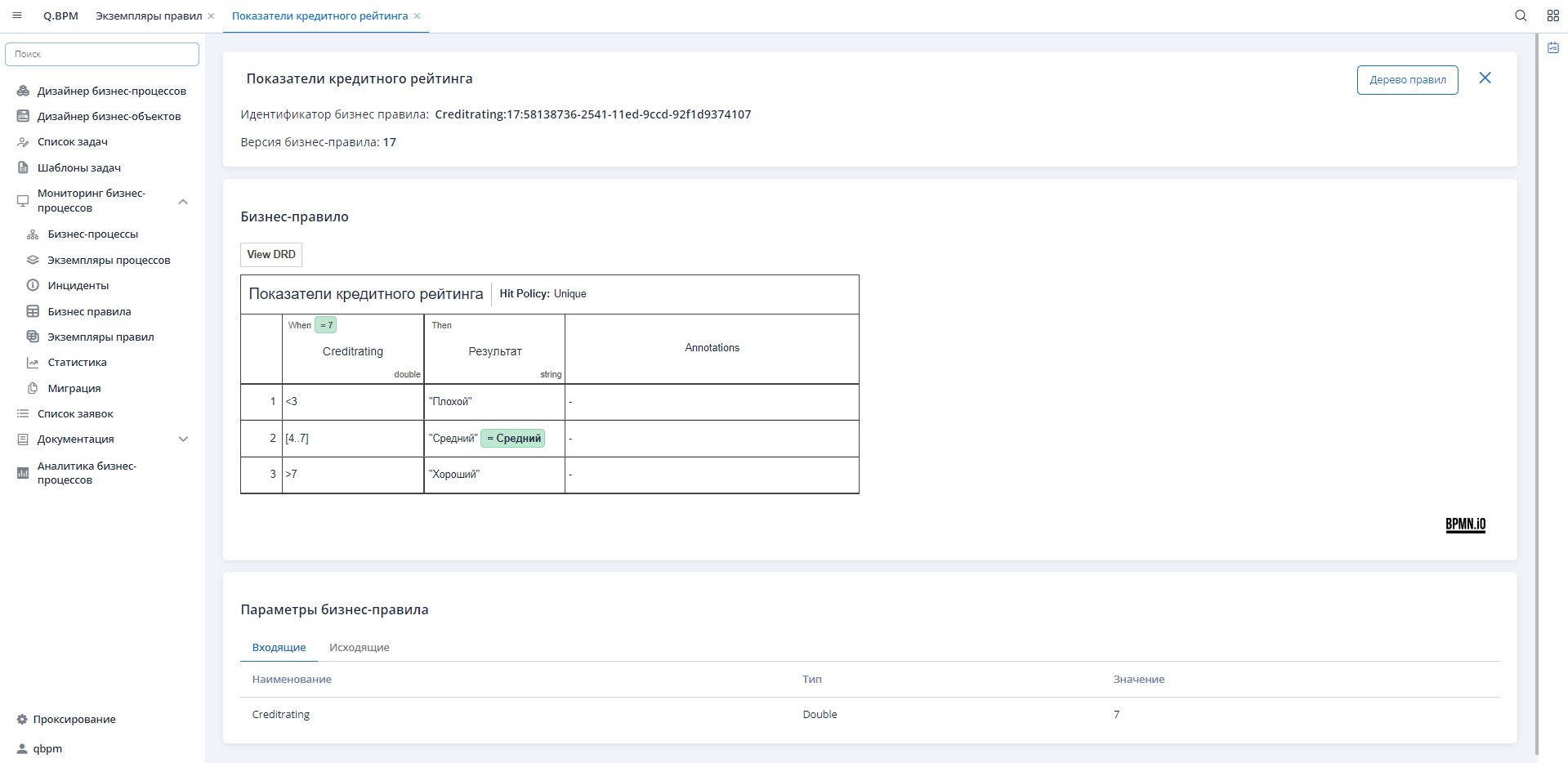The width and height of the screenshot is (1568, 763).
Task: Click the Список задач icon
Action: point(23,141)
